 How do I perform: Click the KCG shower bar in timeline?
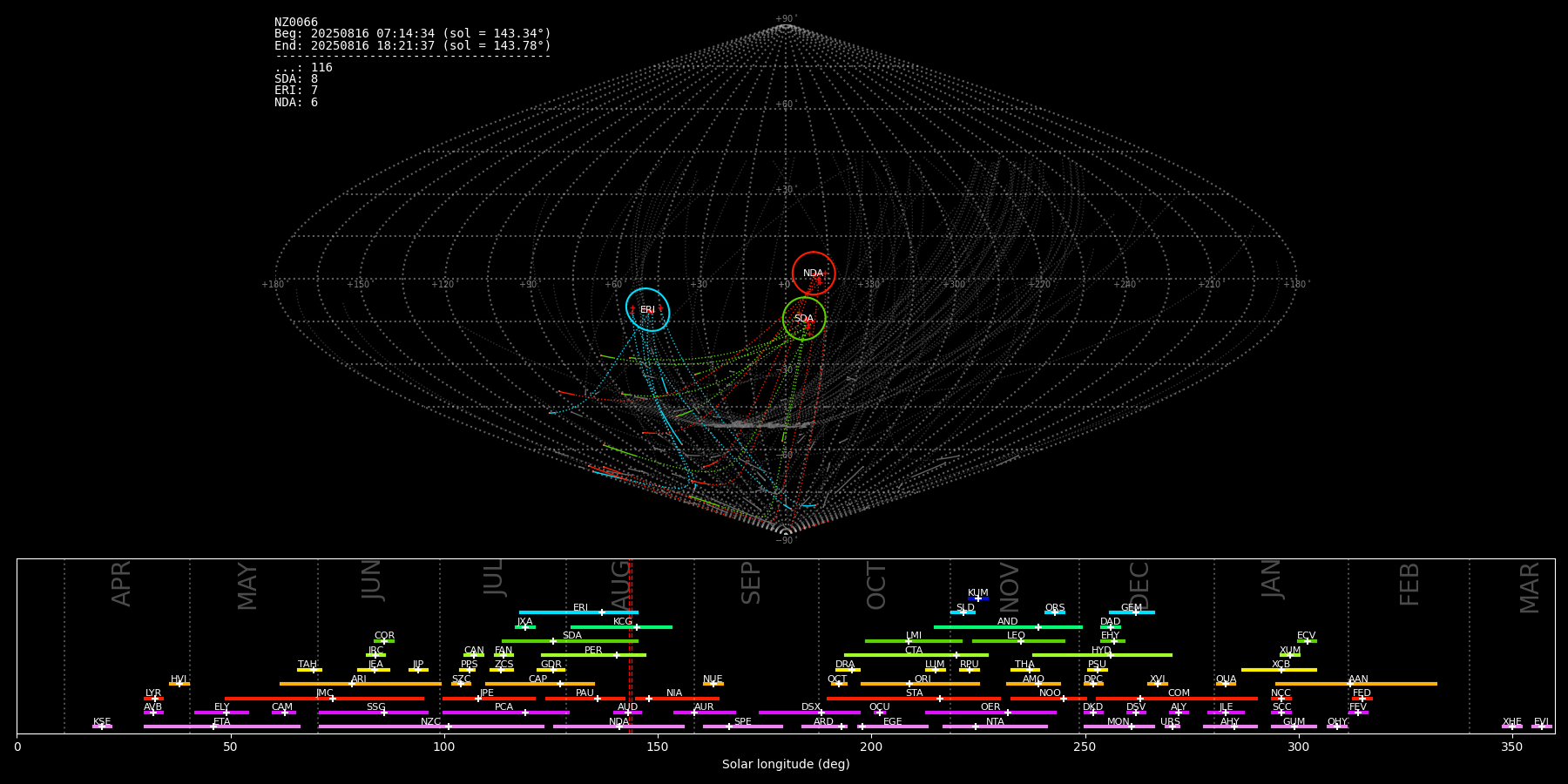point(621,627)
